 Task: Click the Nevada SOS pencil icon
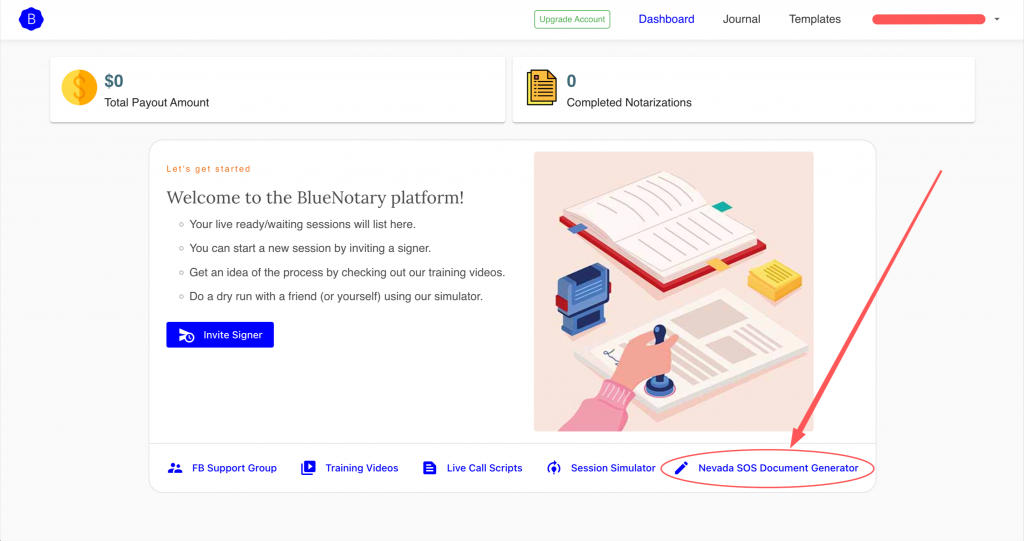coord(681,468)
